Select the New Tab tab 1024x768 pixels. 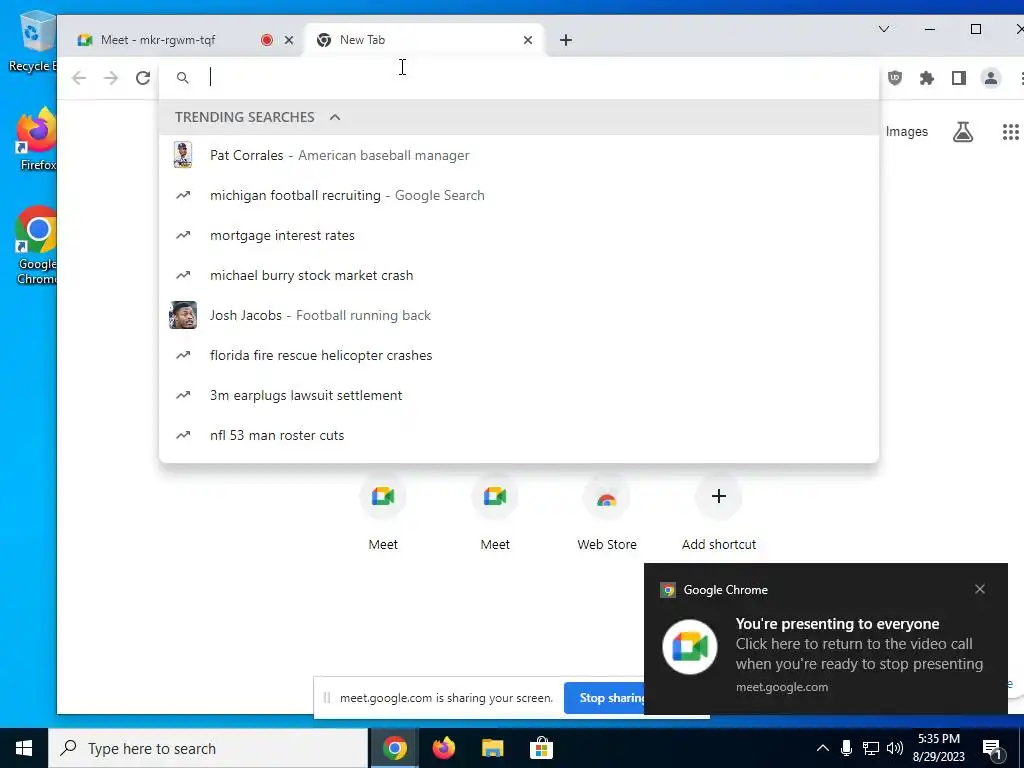click(x=423, y=40)
